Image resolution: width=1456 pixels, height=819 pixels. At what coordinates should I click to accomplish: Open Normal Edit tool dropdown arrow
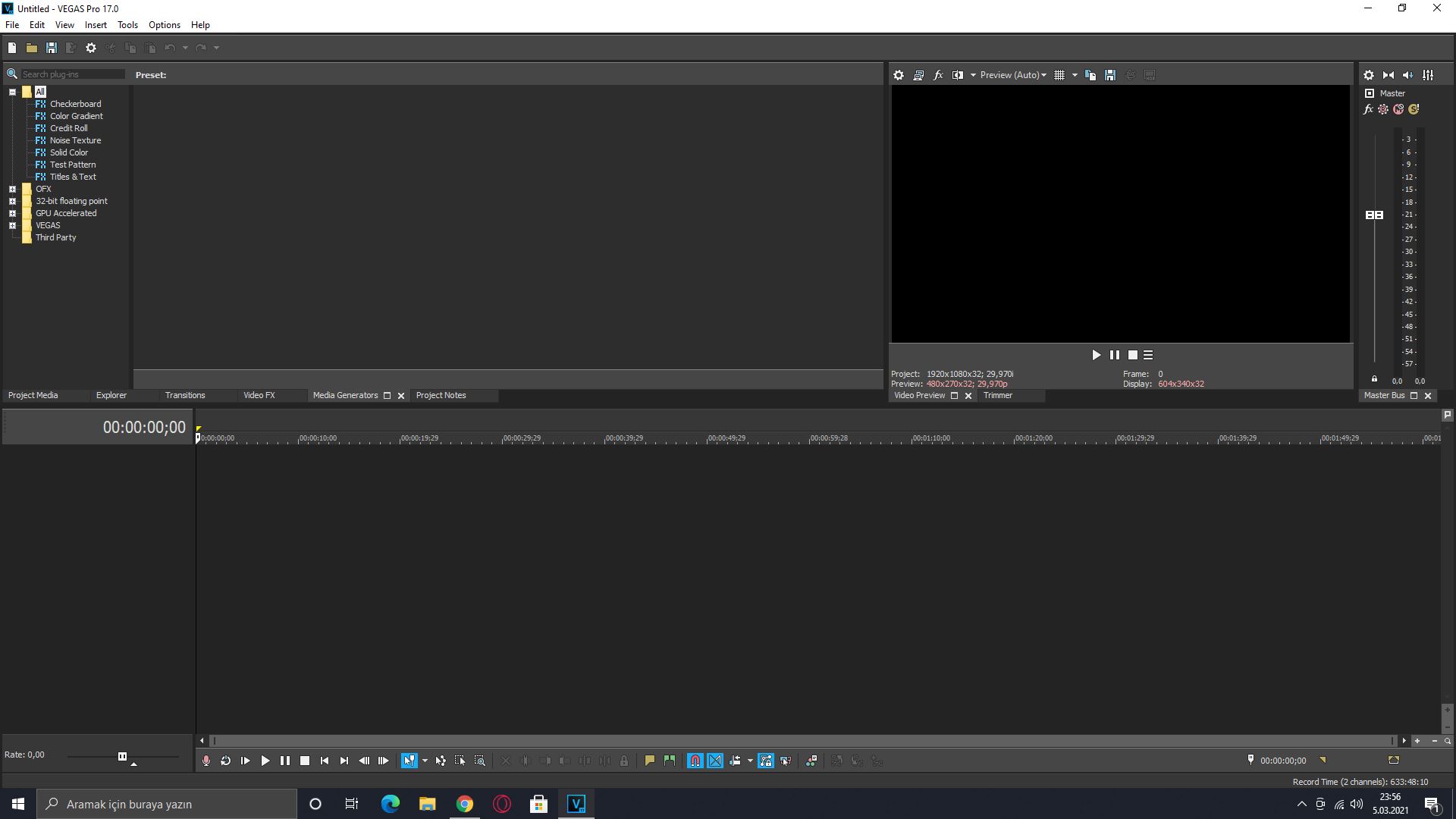coord(425,761)
